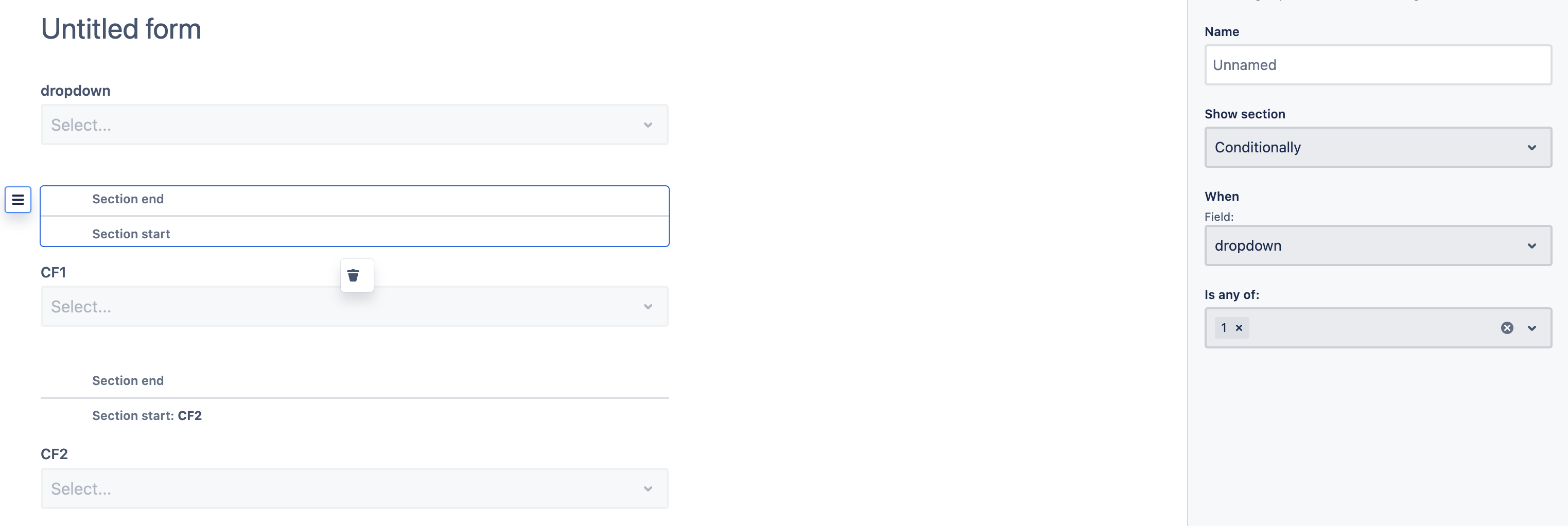Click the lower Section end label
The height and width of the screenshot is (526, 1568).
coord(128,381)
